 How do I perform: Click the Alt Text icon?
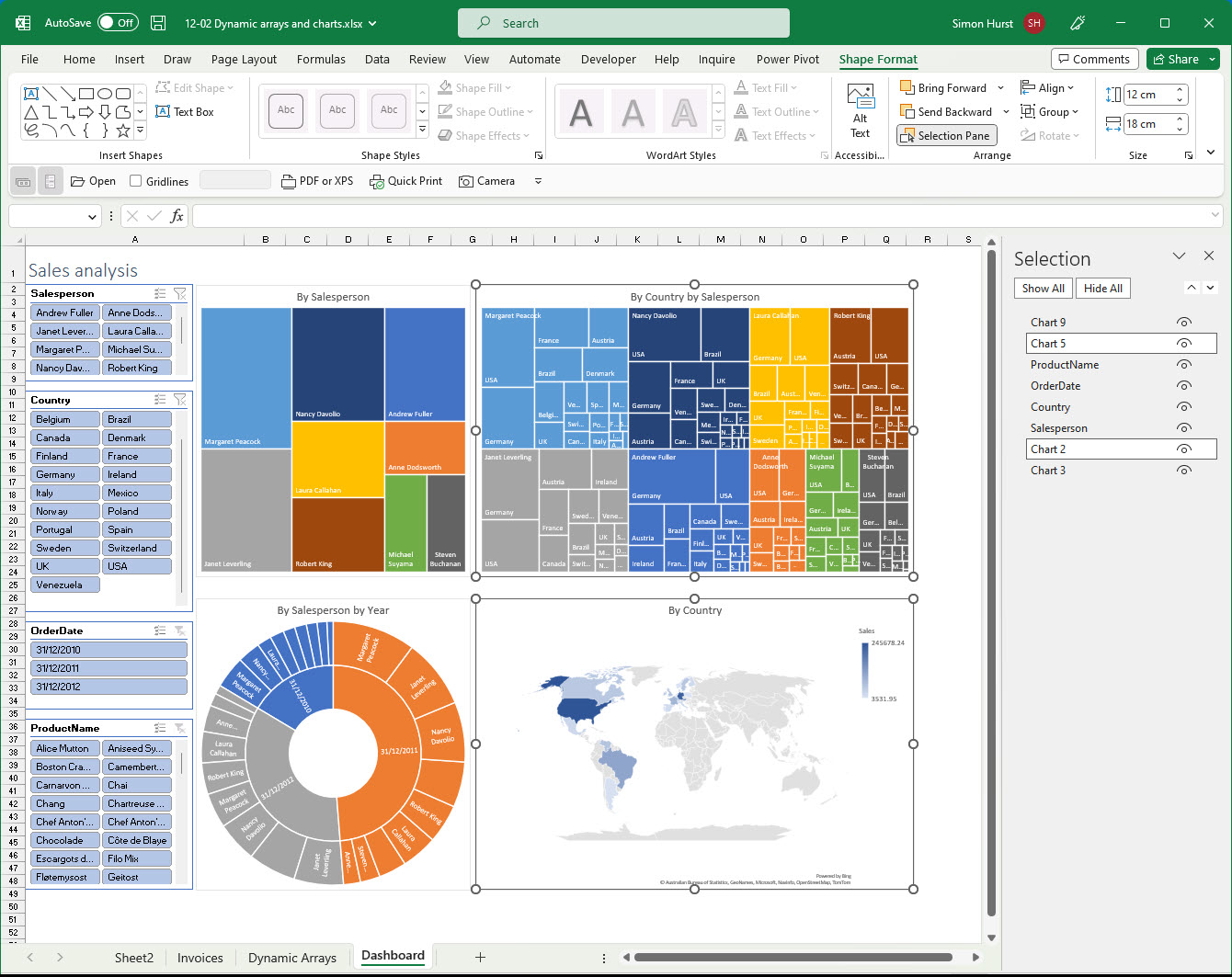[860, 99]
